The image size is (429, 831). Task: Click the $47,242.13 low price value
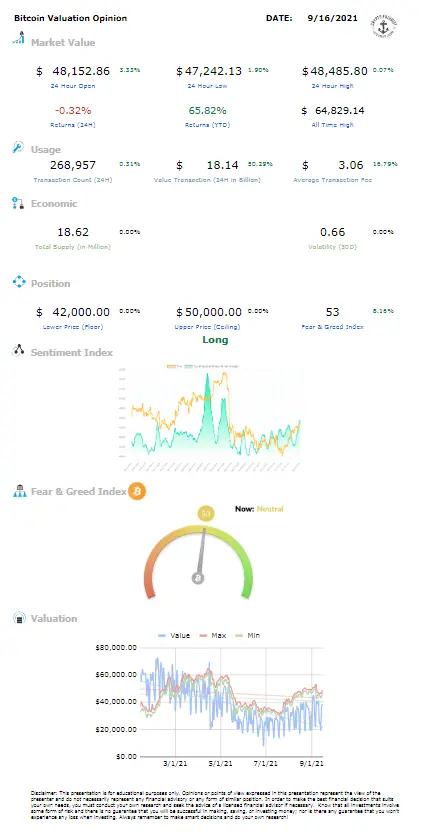(208, 71)
